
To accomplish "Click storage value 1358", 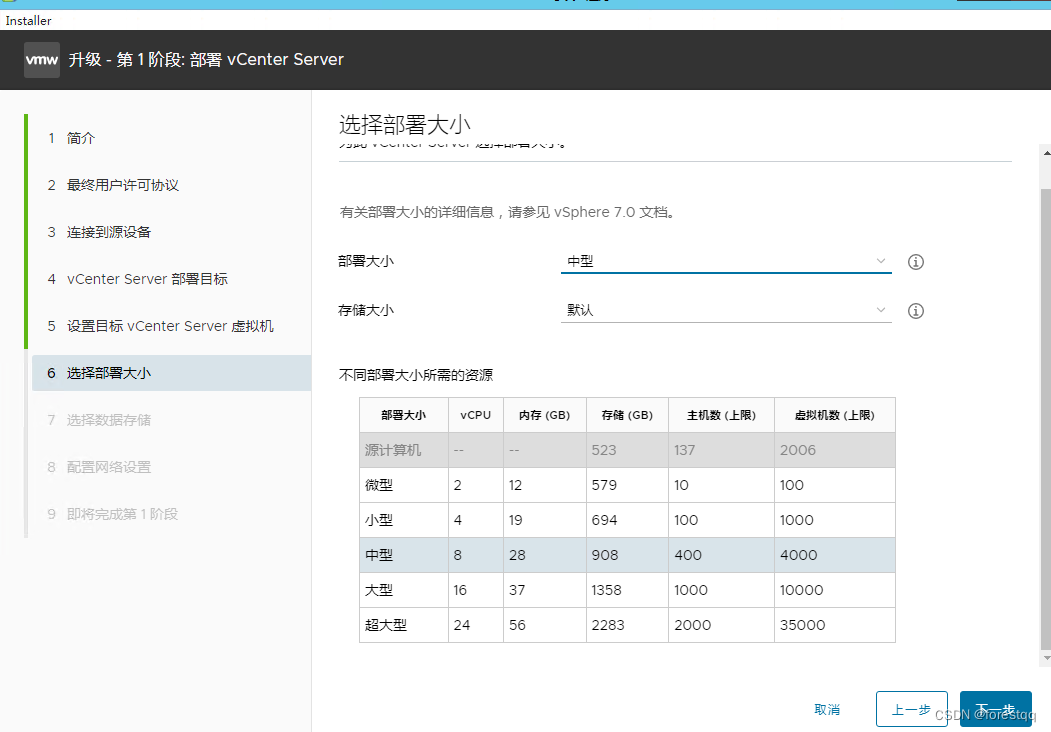I will 607,590.
